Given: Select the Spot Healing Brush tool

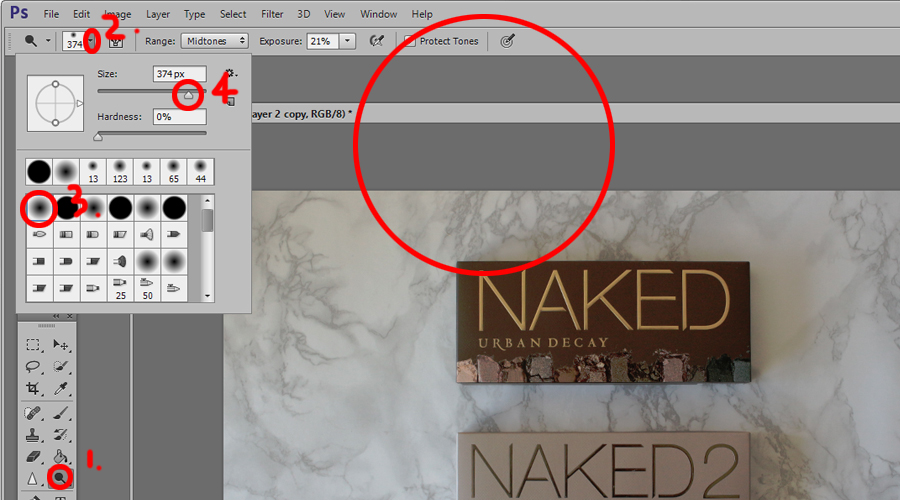Looking at the screenshot, I should [x=33, y=413].
